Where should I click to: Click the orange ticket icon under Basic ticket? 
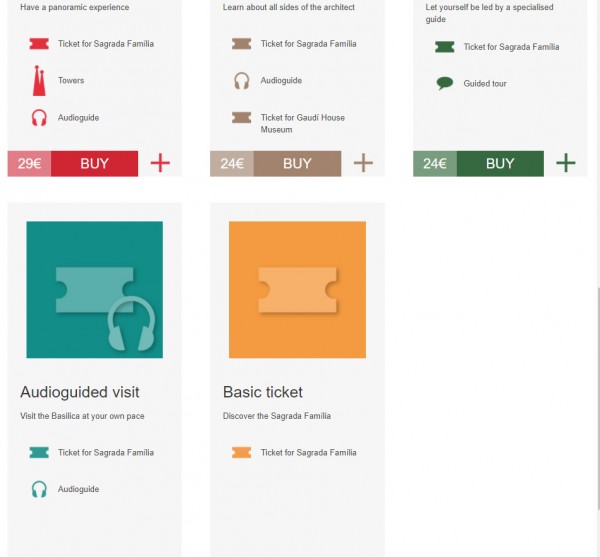tap(241, 452)
